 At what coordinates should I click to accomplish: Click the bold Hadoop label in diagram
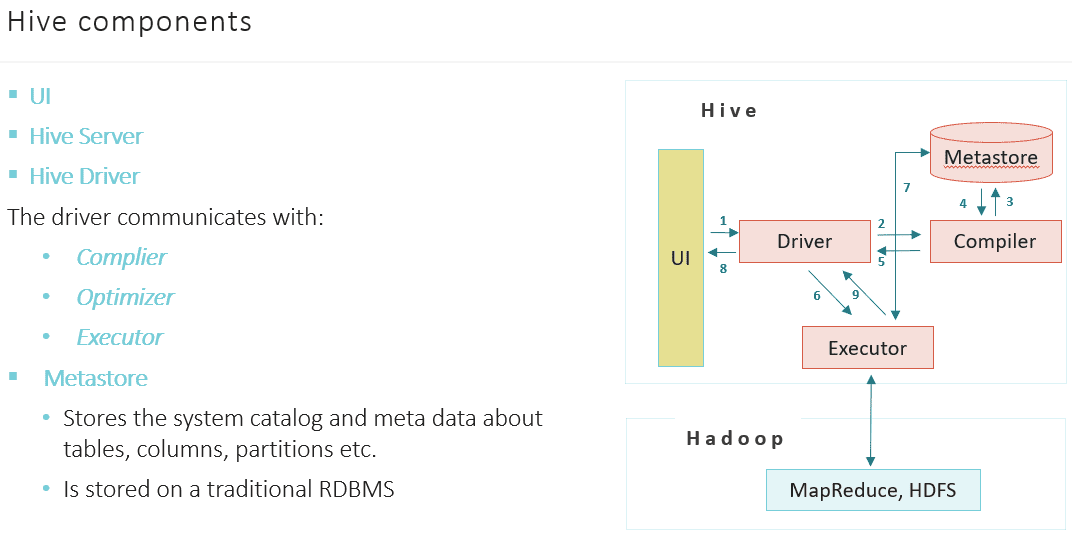(x=735, y=438)
